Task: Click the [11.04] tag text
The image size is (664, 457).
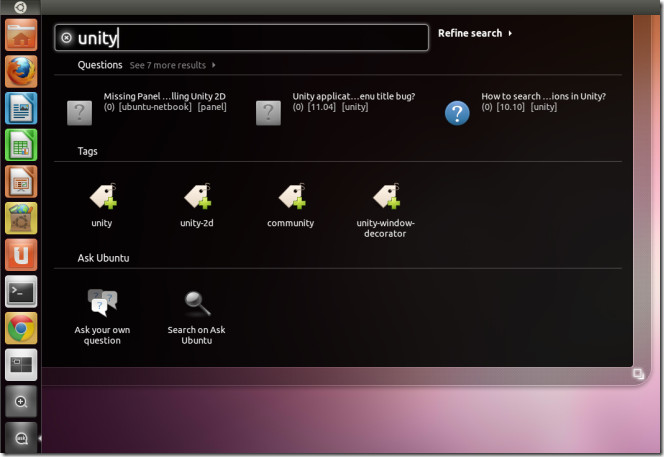Action: tap(321, 107)
